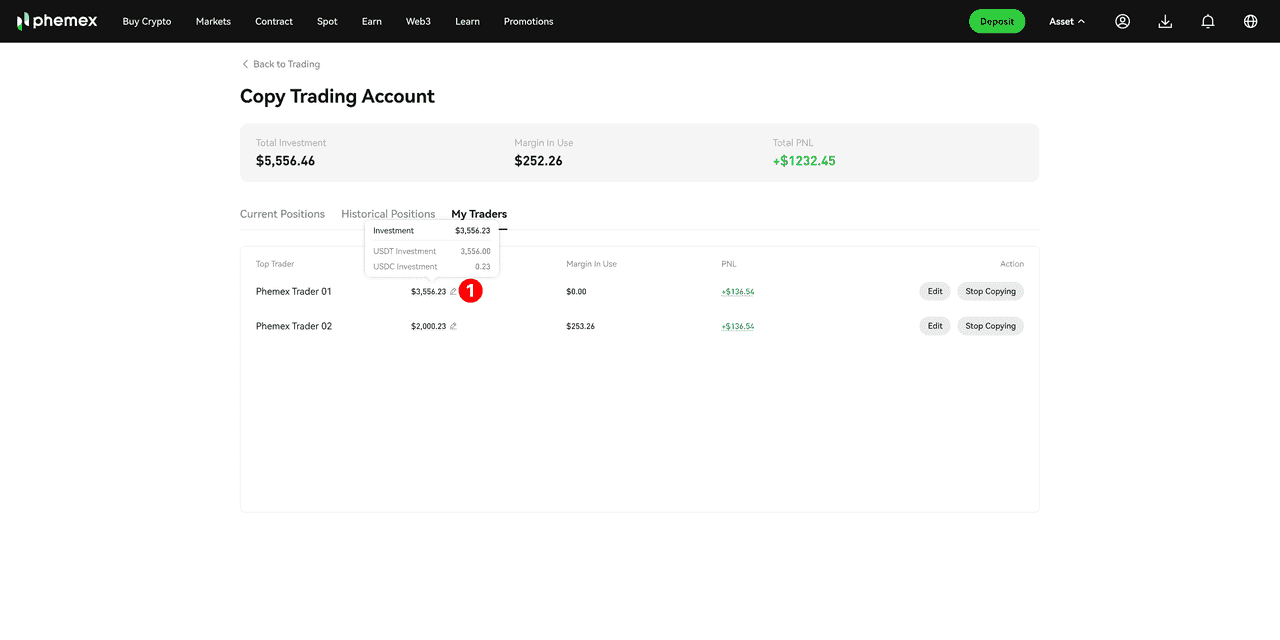Edit investment pencil for Phemex Trader 02

[x=453, y=326]
